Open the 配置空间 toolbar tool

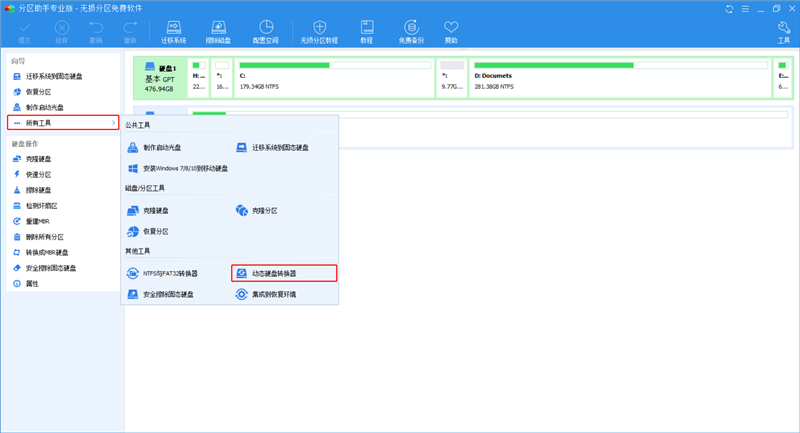[266, 32]
